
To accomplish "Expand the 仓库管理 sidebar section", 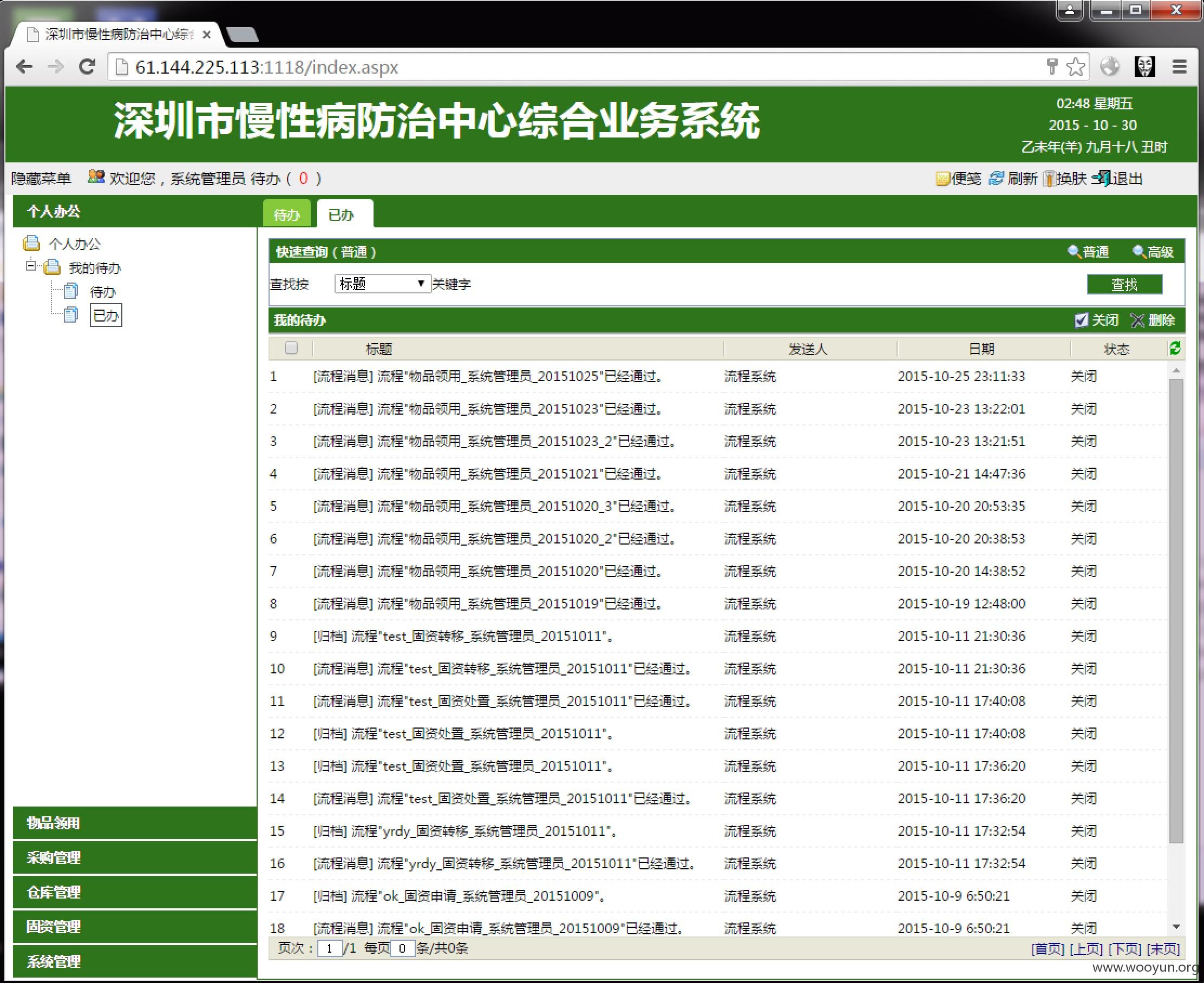I will pos(135,892).
